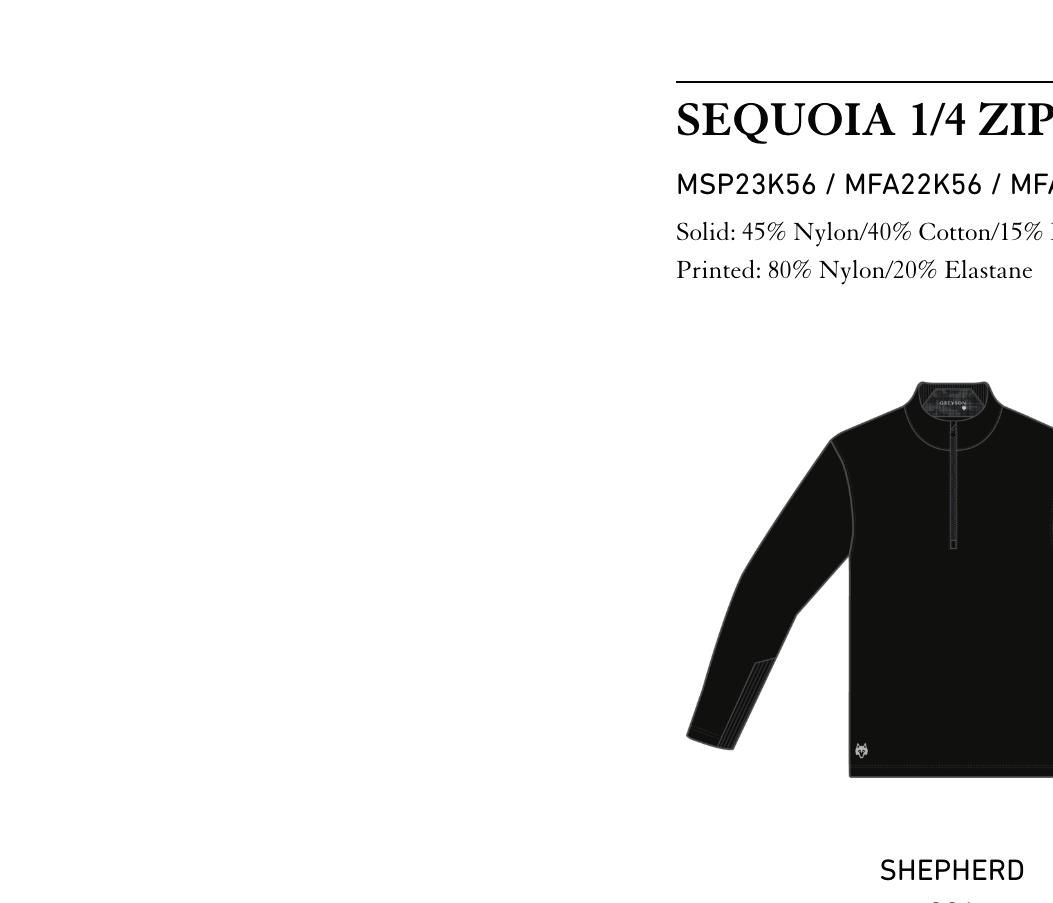Click the zipper pull at the collar
The image size is (1053, 903).
(952, 430)
